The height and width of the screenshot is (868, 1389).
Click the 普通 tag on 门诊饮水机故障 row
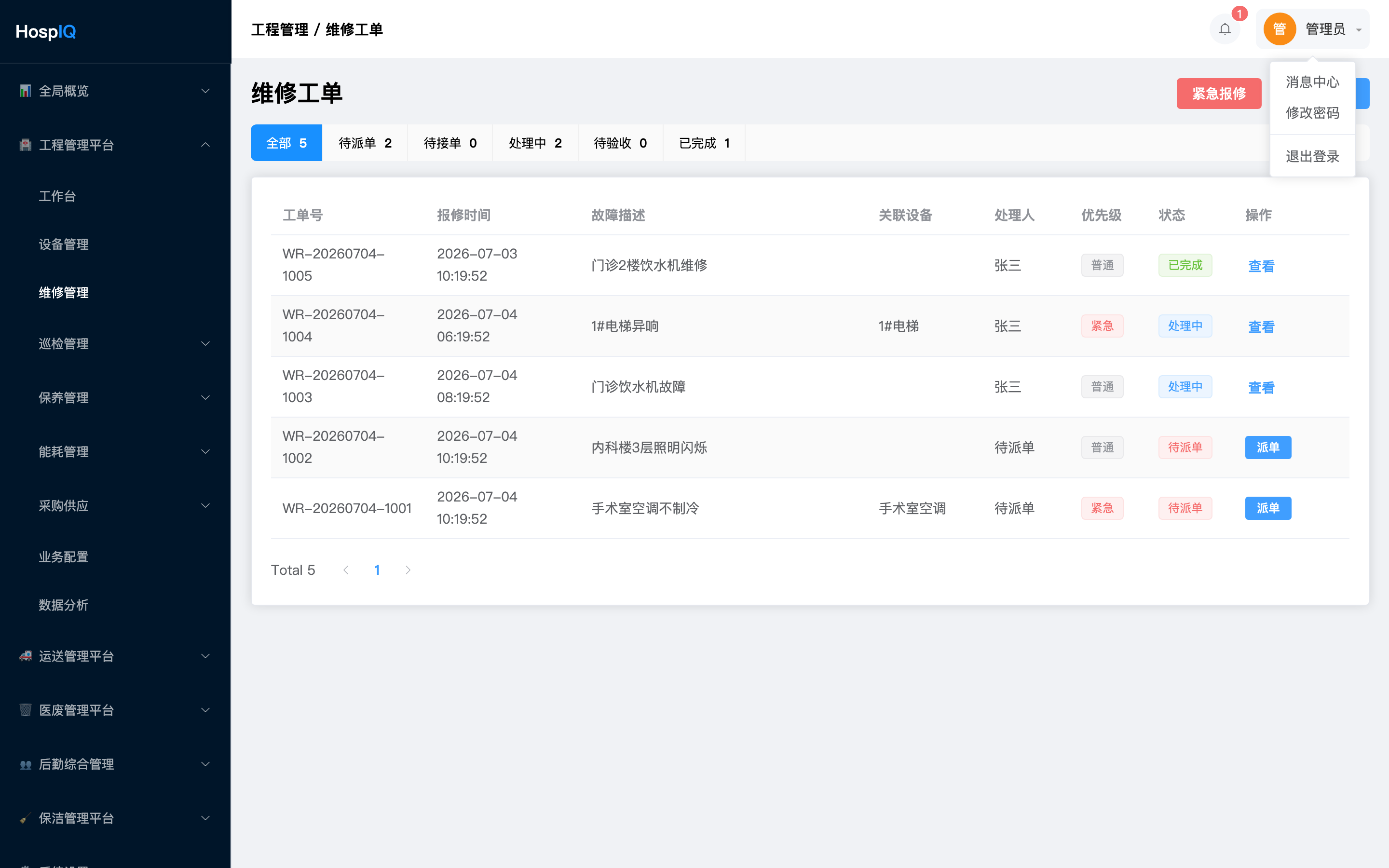point(1102,386)
